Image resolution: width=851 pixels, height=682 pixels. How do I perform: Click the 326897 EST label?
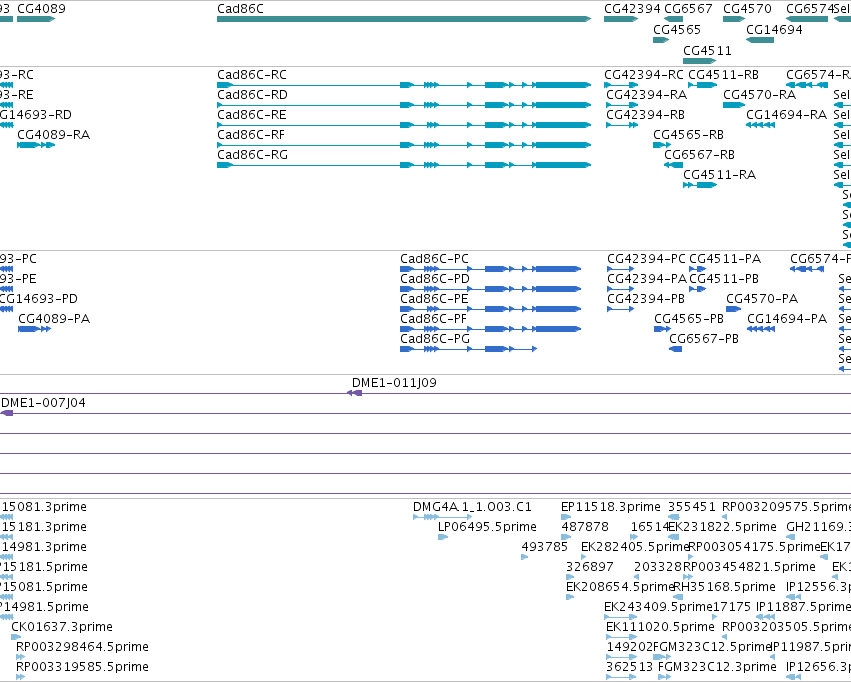point(590,568)
